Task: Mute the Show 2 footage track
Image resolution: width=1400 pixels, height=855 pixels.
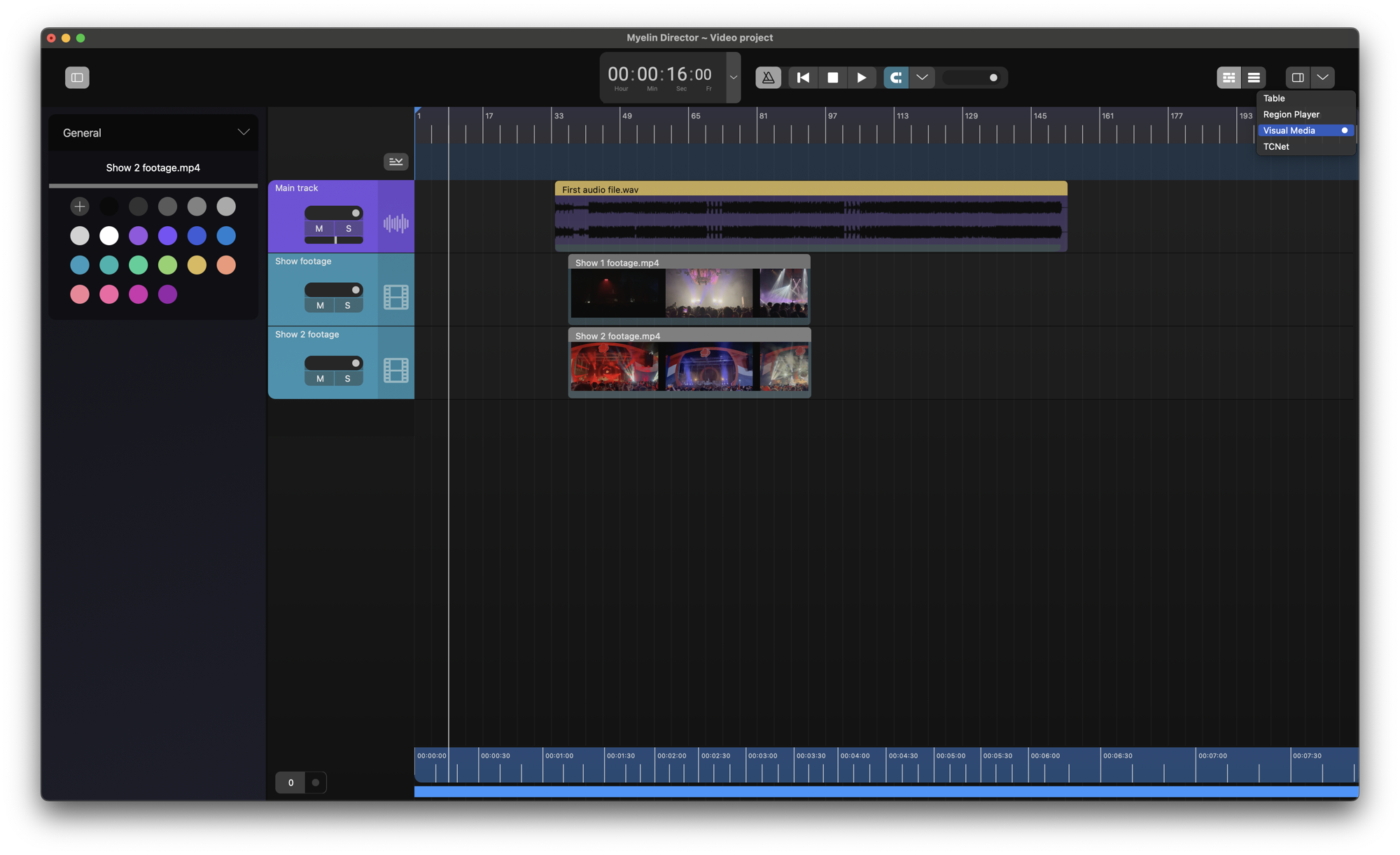Action: [320, 379]
